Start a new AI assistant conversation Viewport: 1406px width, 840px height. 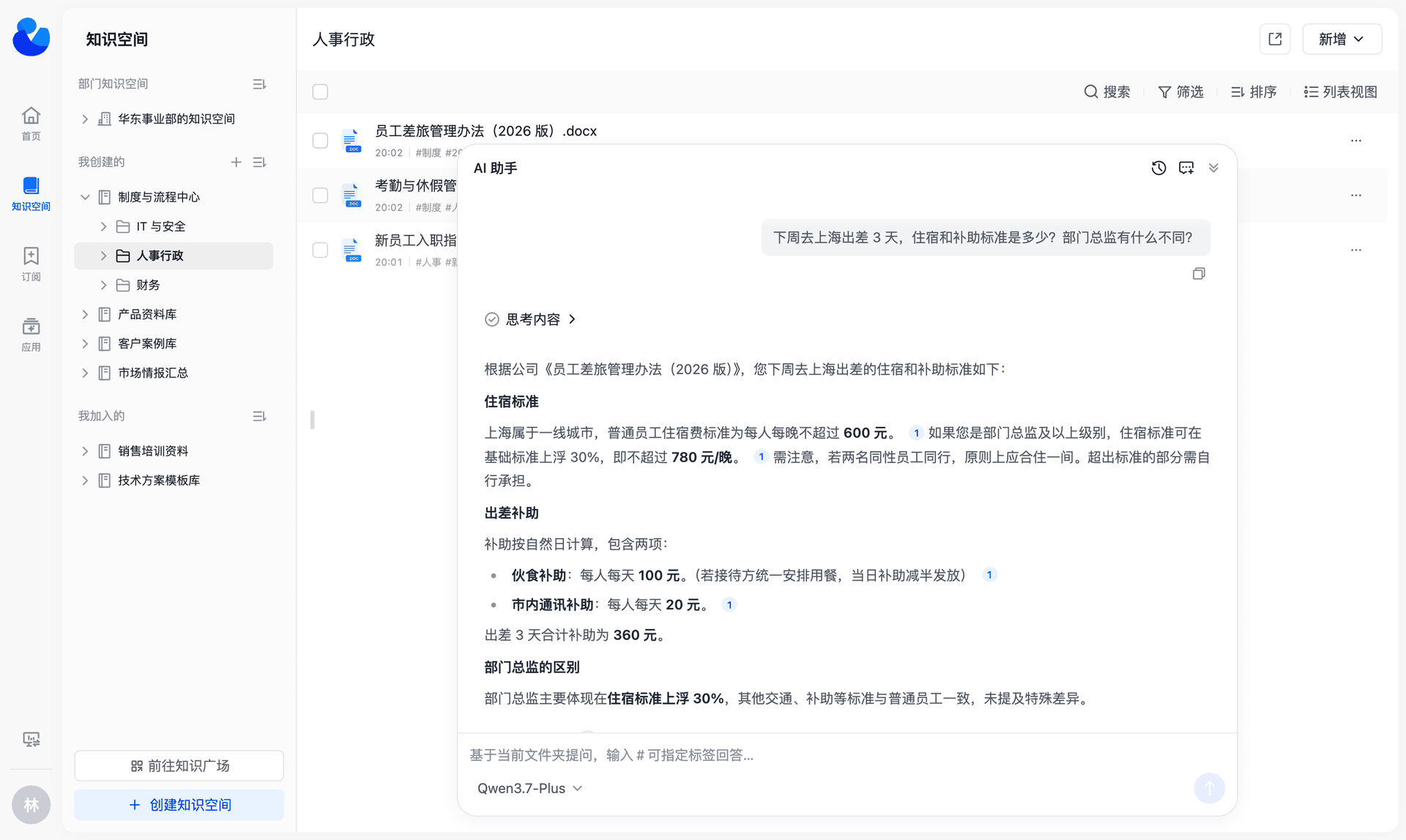click(x=1186, y=168)
